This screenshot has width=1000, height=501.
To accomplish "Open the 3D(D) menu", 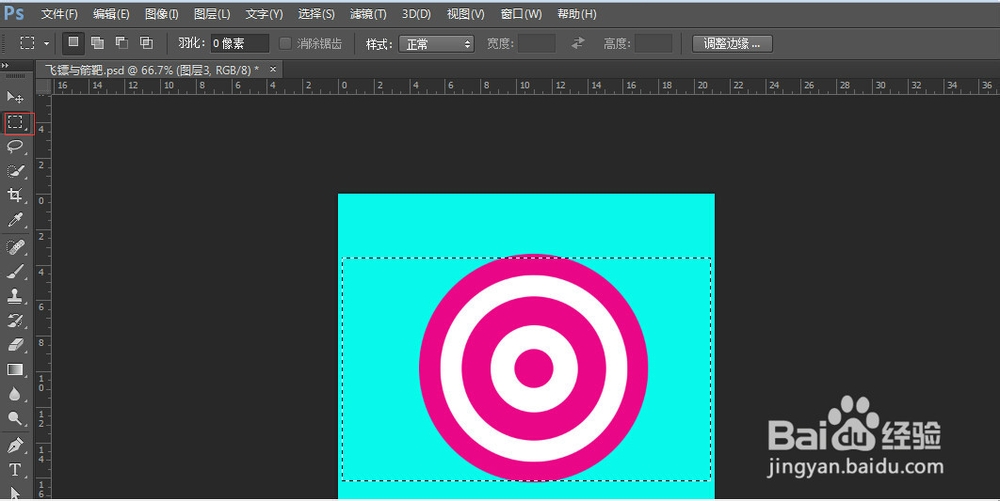I will pos(416,14).
